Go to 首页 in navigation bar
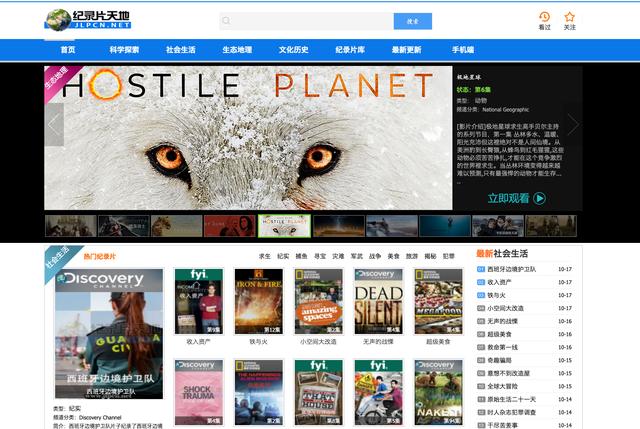640x429 pixels. click(x=68, y=50)
